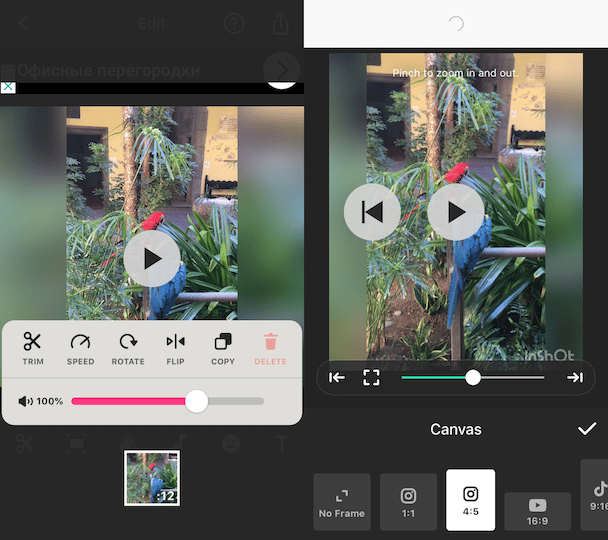Skip back to start in Canvas preview
This screenshot has width=608, height=540.
click(x=372, y=212)
